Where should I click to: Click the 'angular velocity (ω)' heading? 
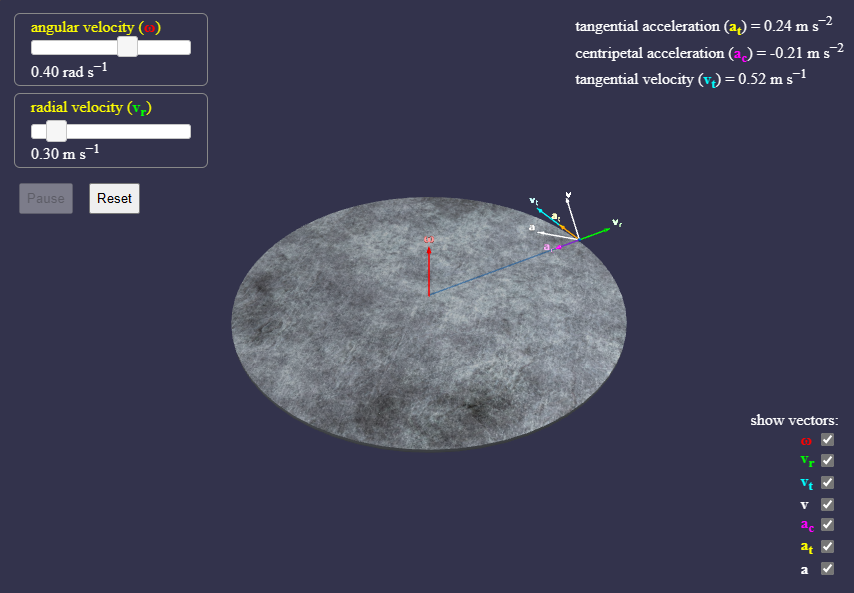click(x=96, y=27)
